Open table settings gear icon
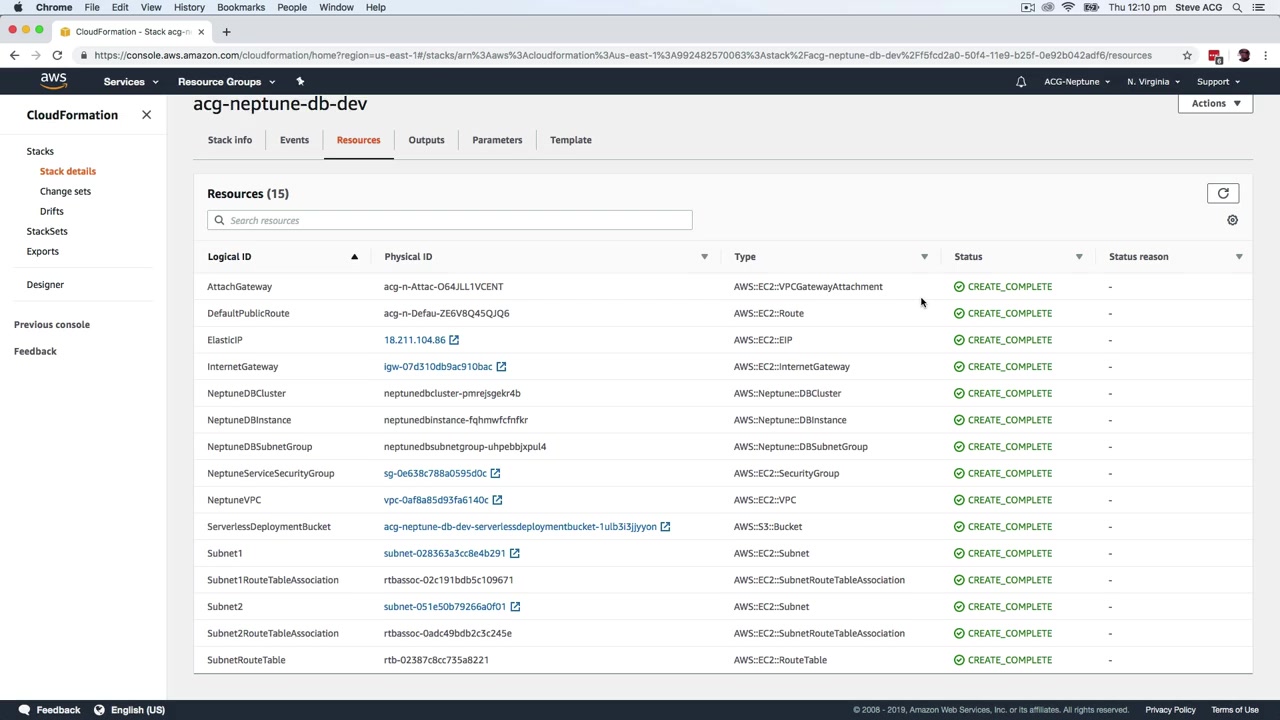 click(x=1232, y=220)
